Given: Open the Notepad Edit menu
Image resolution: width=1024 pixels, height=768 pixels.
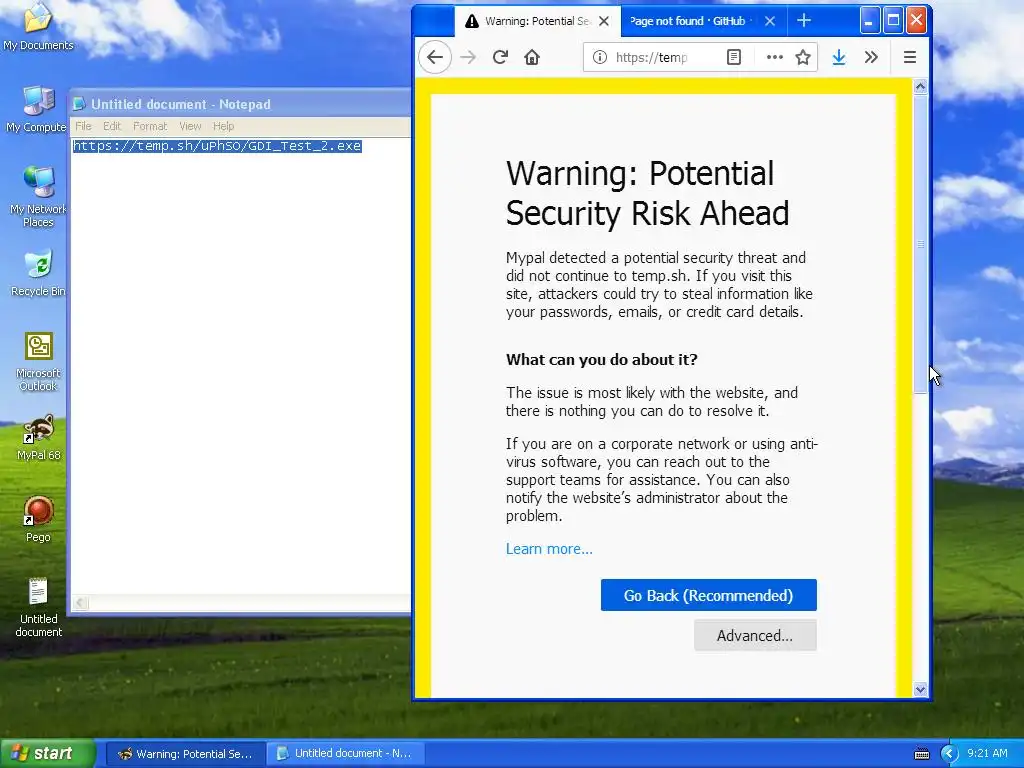Looking at the screenshot, I should 112,126.
